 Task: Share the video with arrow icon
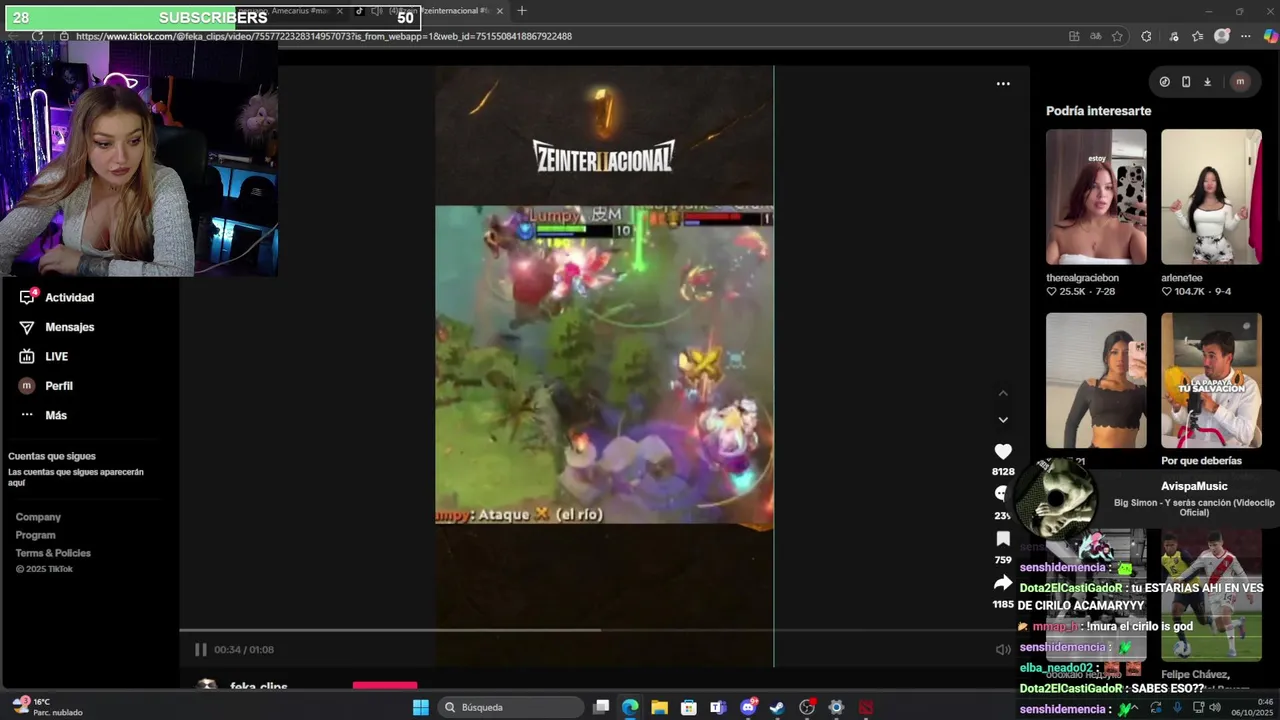point(1003,583)
